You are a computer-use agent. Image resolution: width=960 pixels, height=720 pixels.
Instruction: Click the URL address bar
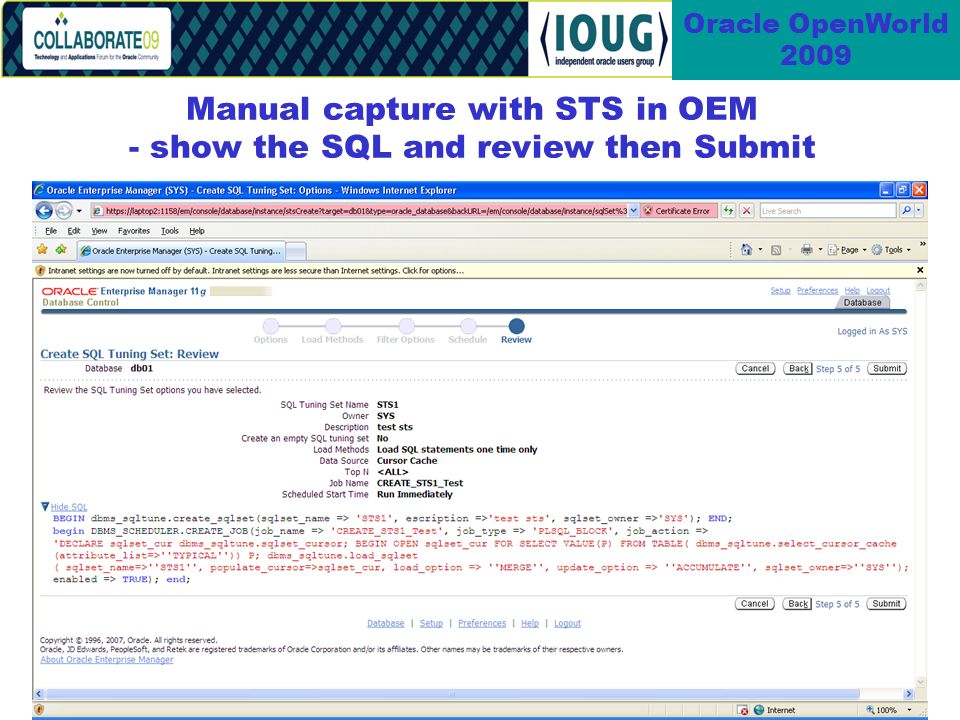pyautogui.click(x=366, y=211)
